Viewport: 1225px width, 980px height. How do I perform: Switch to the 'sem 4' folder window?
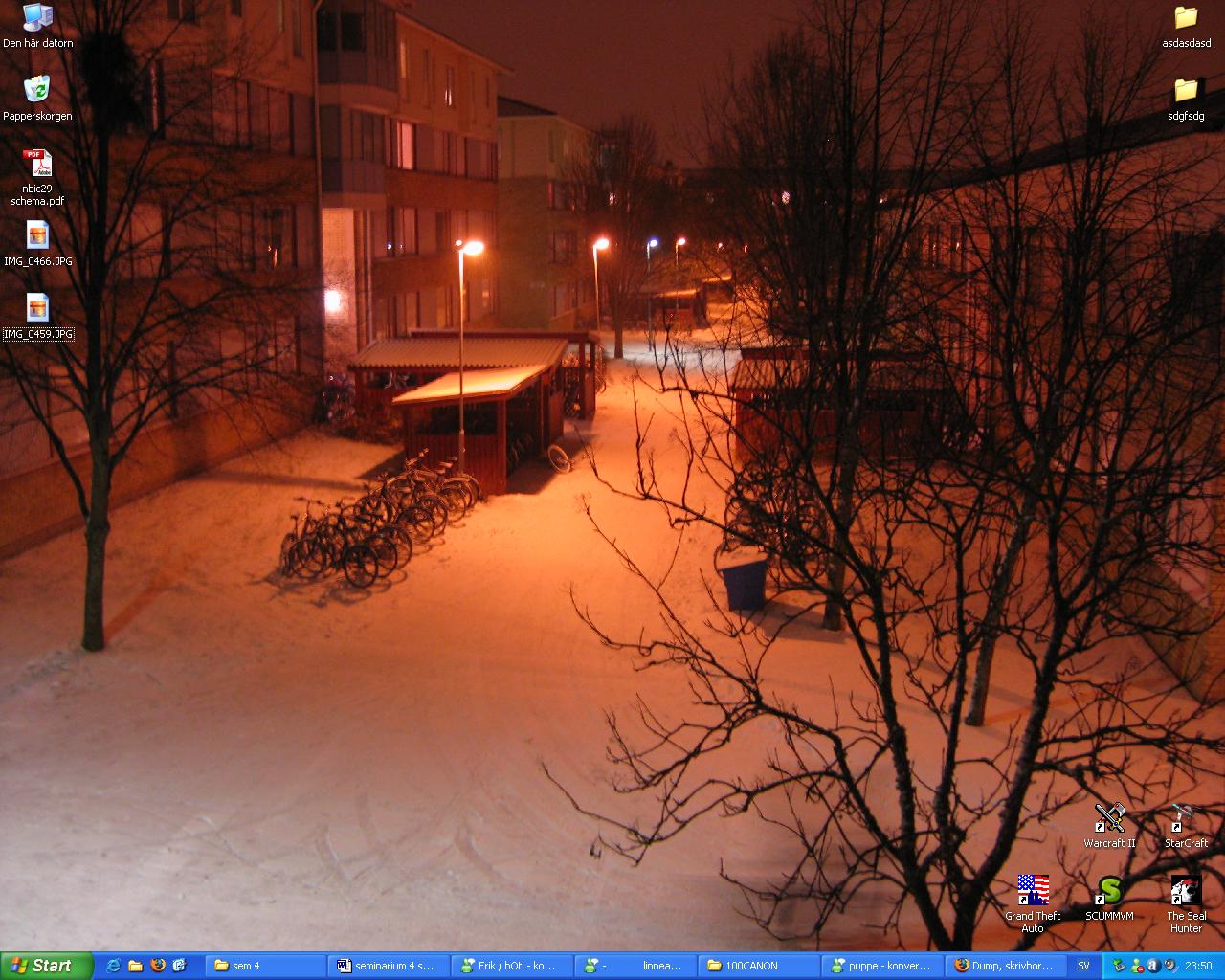click(x=266, y=966)
